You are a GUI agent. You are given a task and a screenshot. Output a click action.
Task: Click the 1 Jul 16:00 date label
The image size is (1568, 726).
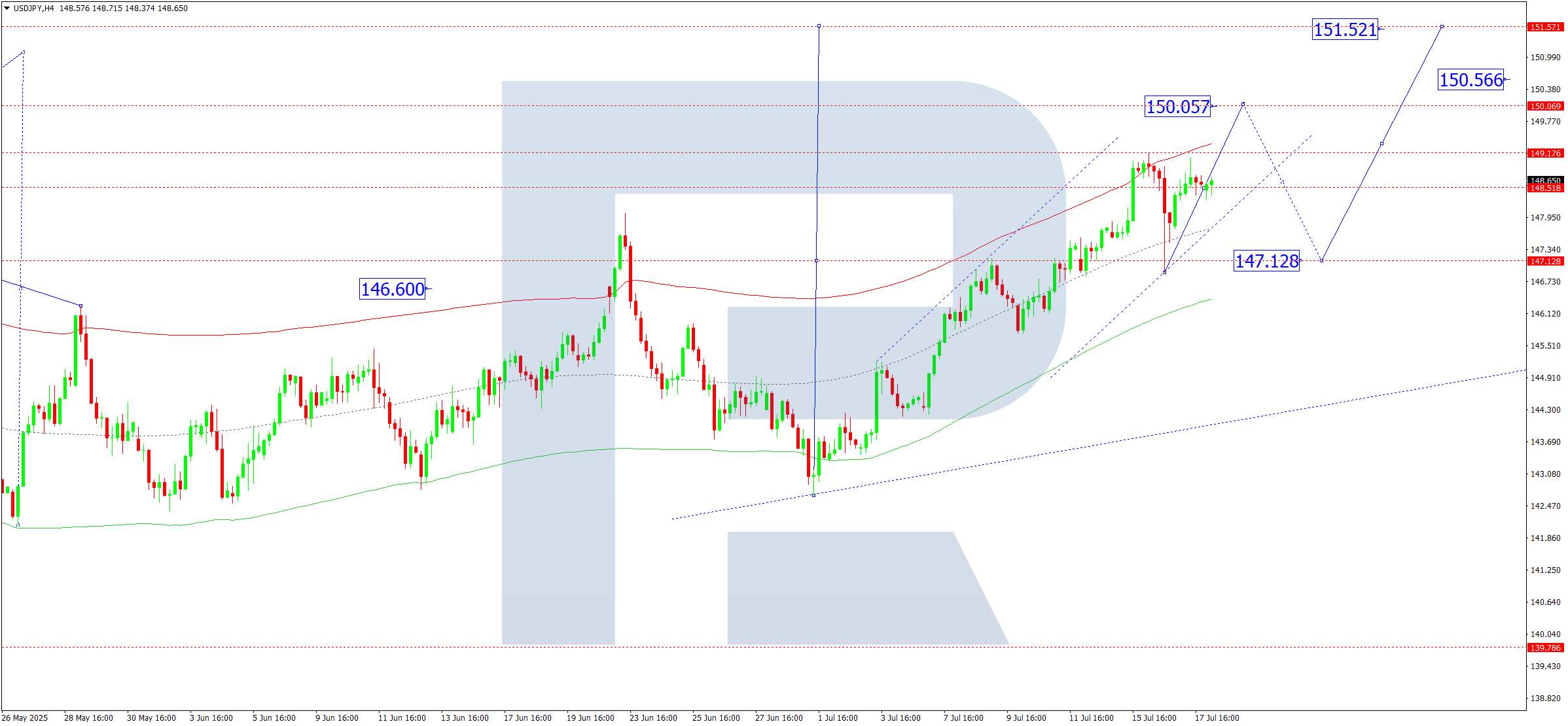pyautogui.click(x=838, y=717)
